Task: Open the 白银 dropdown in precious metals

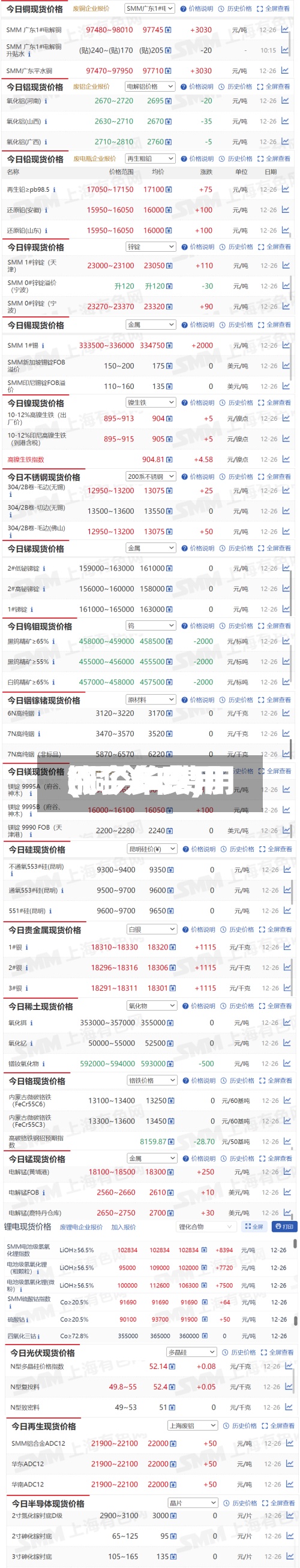Action: coord(152,930)
